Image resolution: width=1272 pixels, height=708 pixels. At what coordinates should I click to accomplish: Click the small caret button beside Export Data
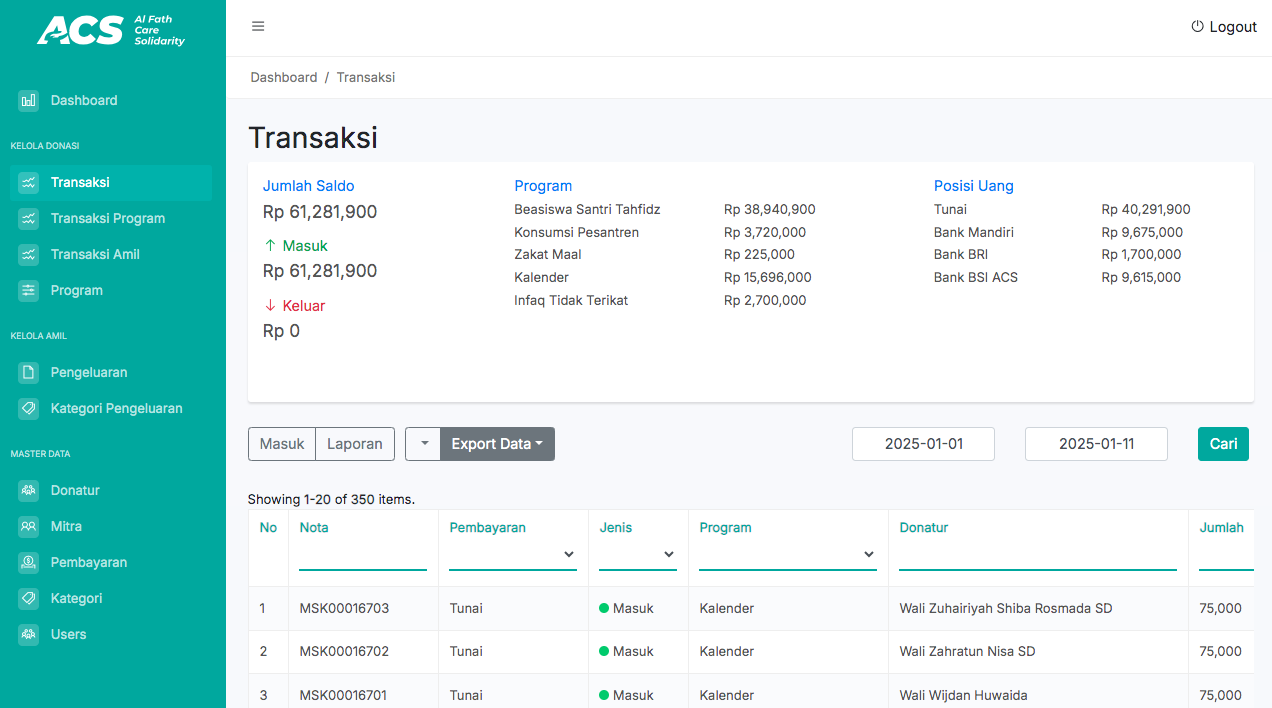point(423,444)
